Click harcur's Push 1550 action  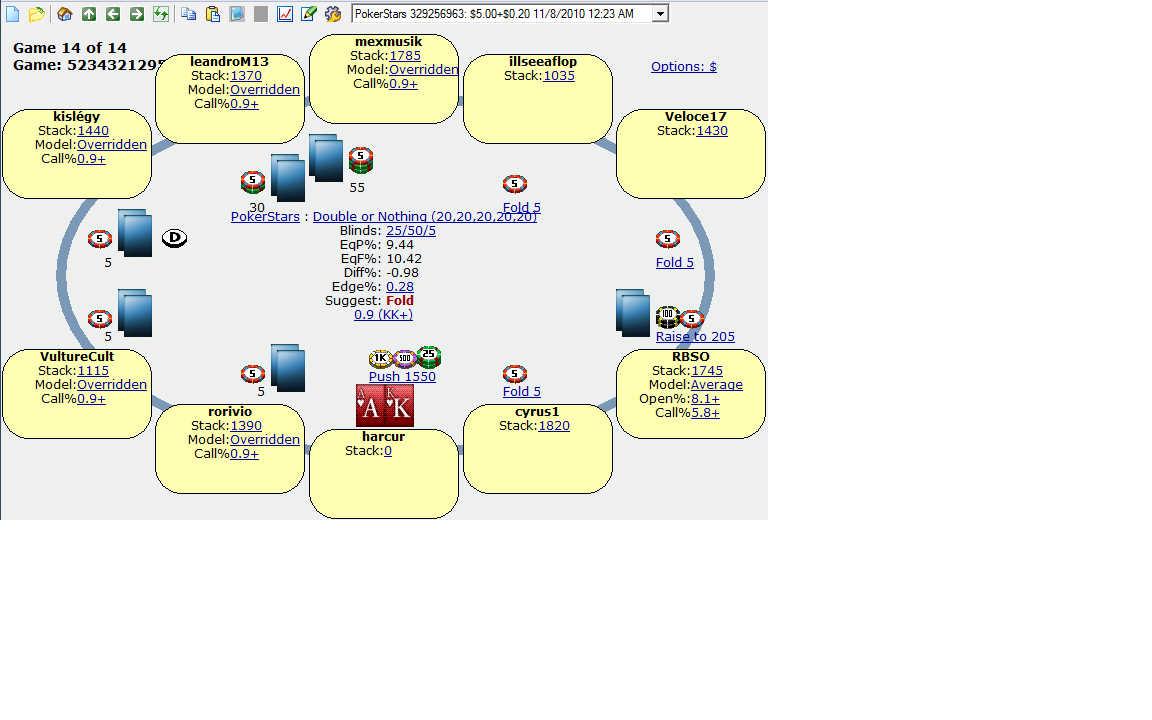(402, 377)
